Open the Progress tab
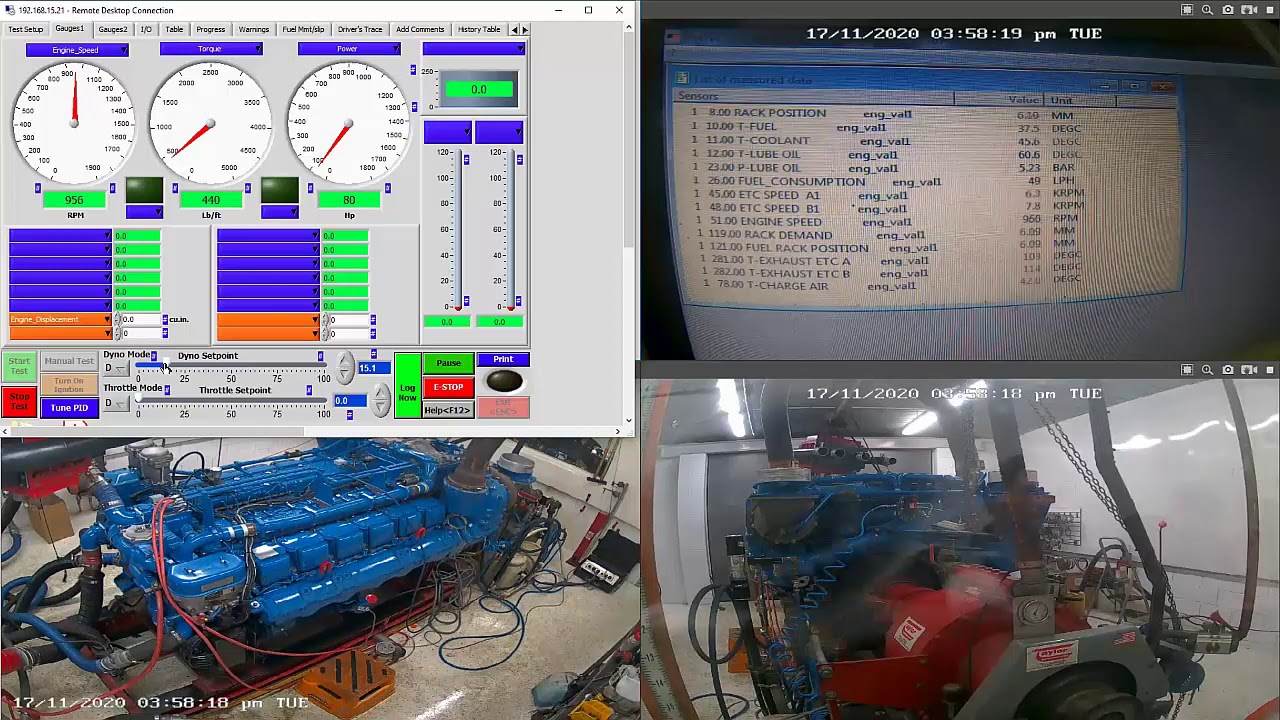Screen dimensions: 1280x720 pyautogui.click(x=211, y=29)
